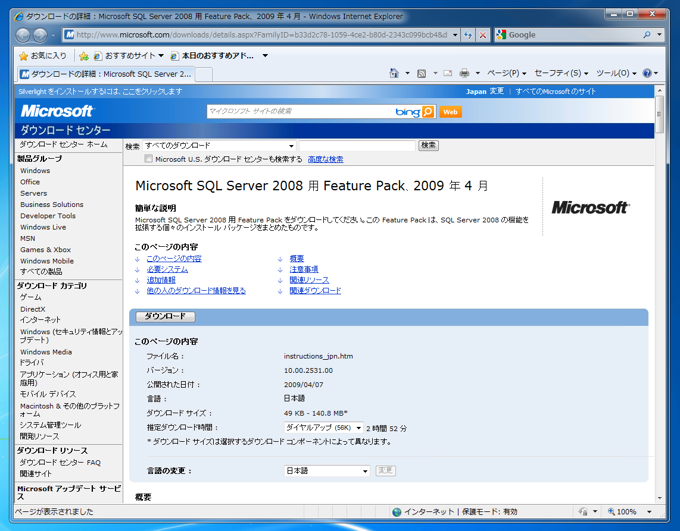Click the URL address field
680x531 pixels.
pos(262,35)
